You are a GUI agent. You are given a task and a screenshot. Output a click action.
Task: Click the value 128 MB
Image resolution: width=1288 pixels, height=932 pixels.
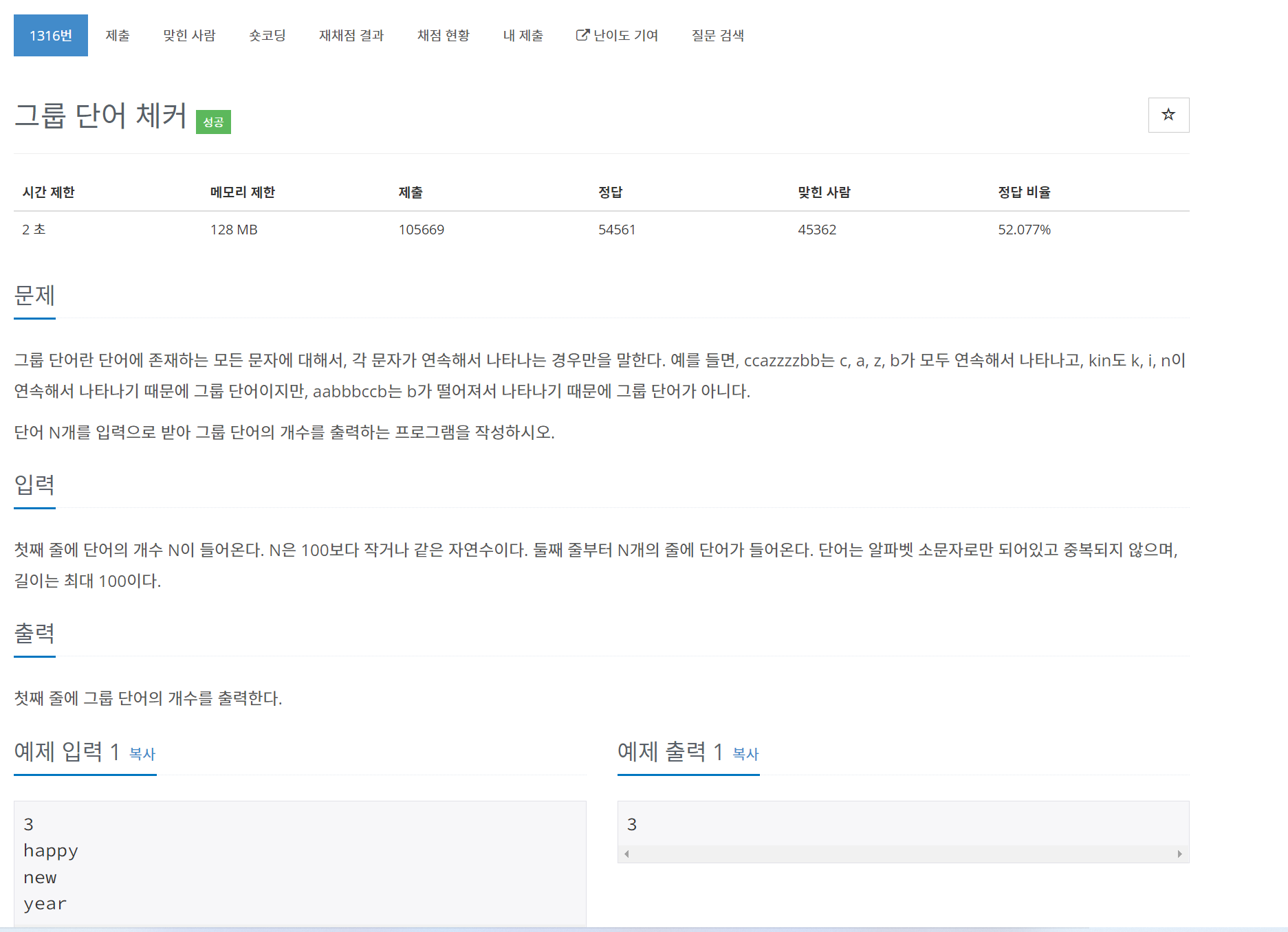point(234,230)
